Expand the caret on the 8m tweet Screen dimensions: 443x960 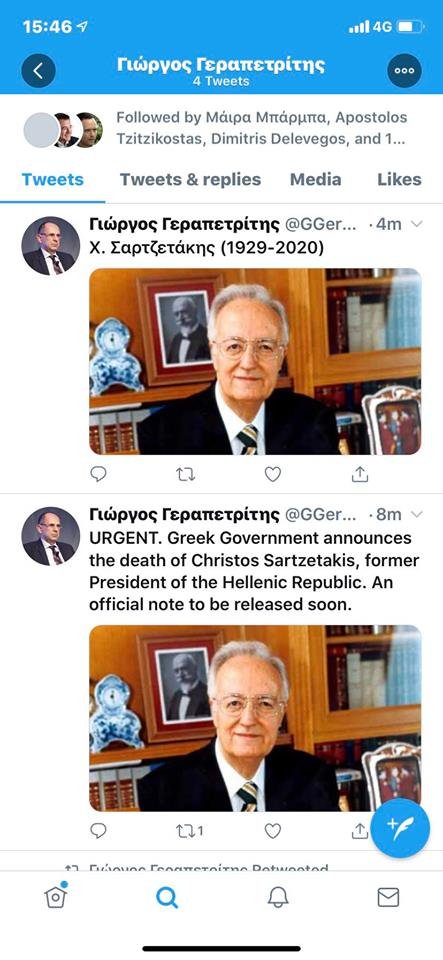(416, 514)
